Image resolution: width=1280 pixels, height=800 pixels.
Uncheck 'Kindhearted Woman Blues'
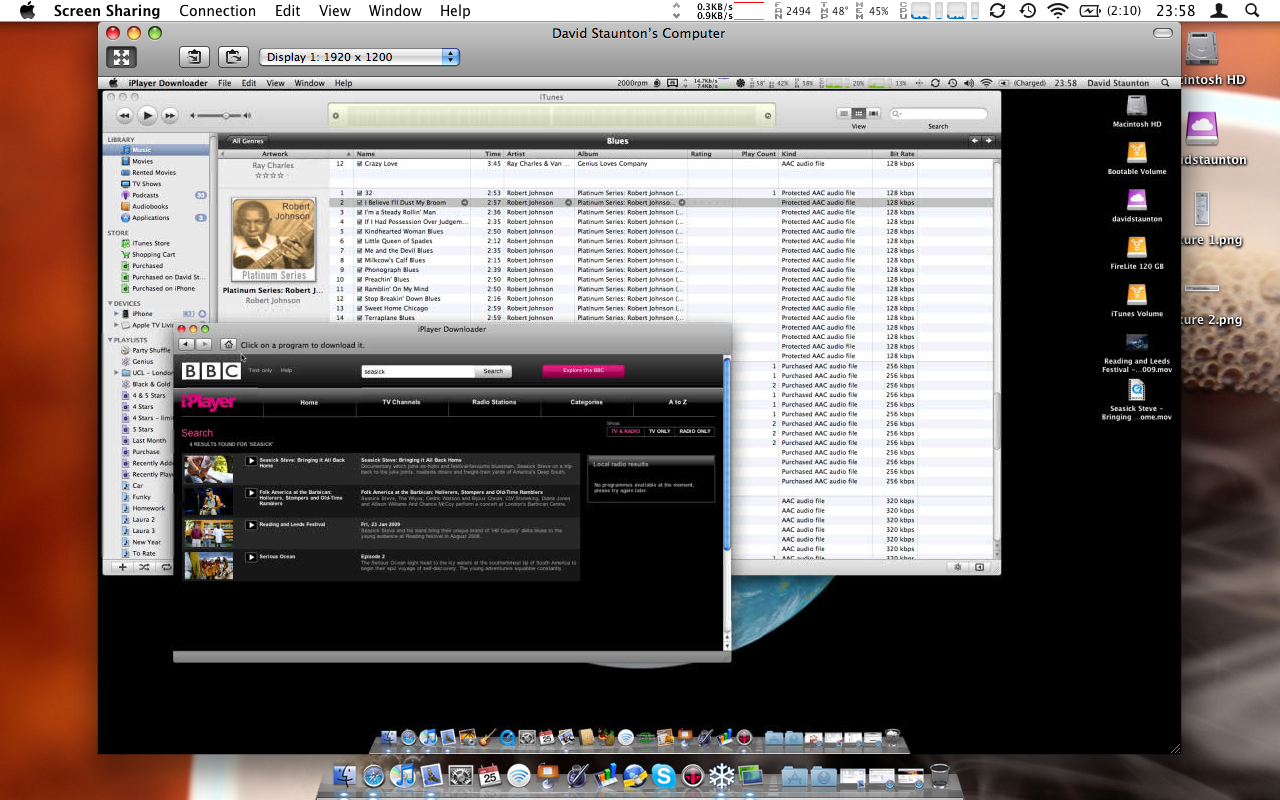pyautogui.click(x=360, y=231)
